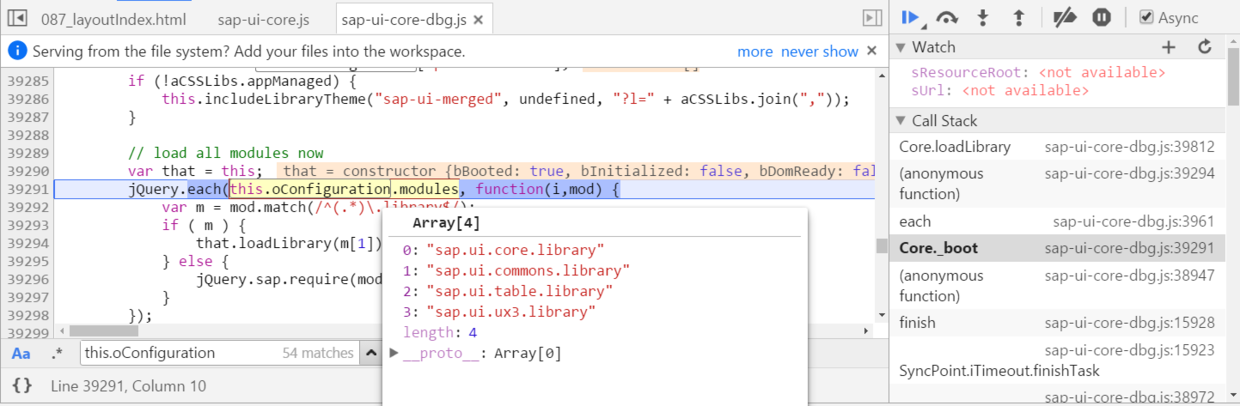Image resolution: width=1240 pixels, height=406 pixels.
Task: Toggle regular expression search option
Action: tap(57, 353)
